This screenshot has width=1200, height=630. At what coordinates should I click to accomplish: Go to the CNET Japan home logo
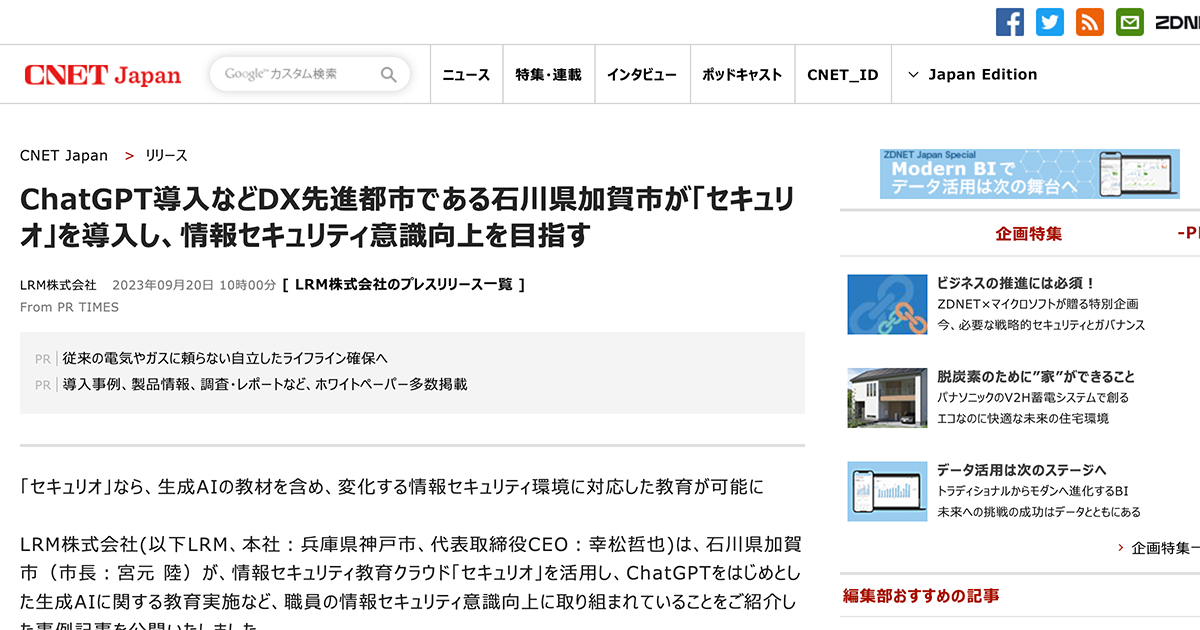[x=103, y=75]
